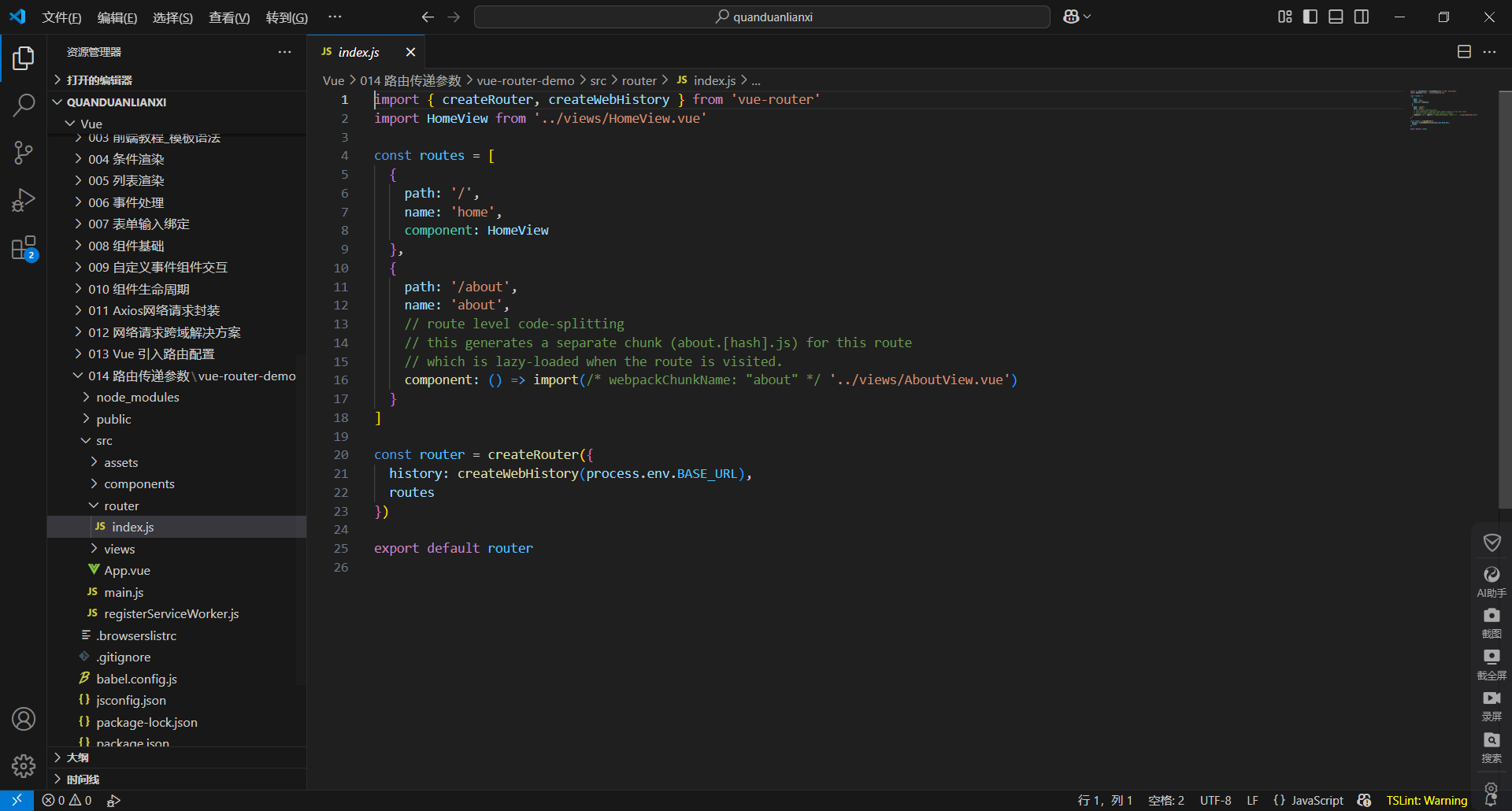Open the 文件(F) menu
This screenshot has width=1512, height=811.
point(61,17)
